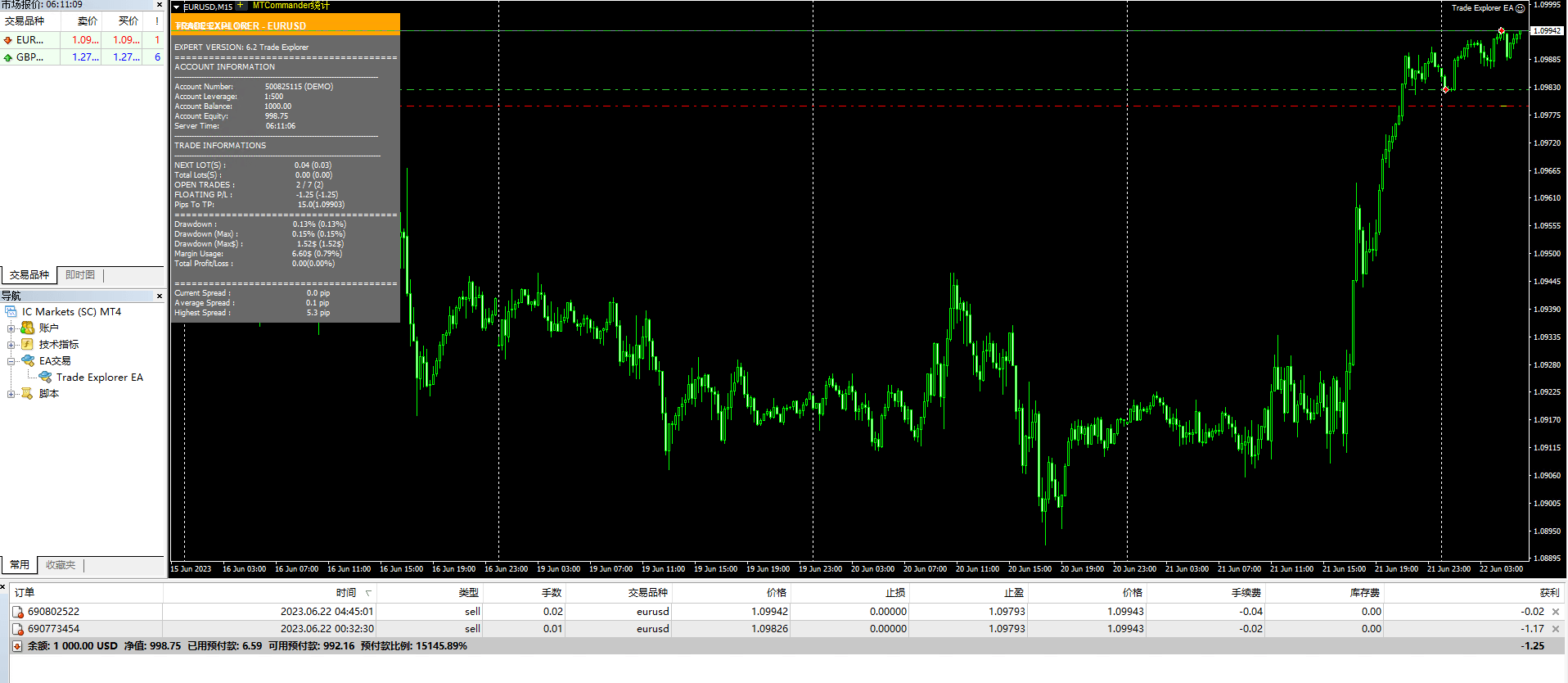Sort orders by the 获利 column header
Viewport: 1568px width, 683px height.
[x=1548, y=593]
